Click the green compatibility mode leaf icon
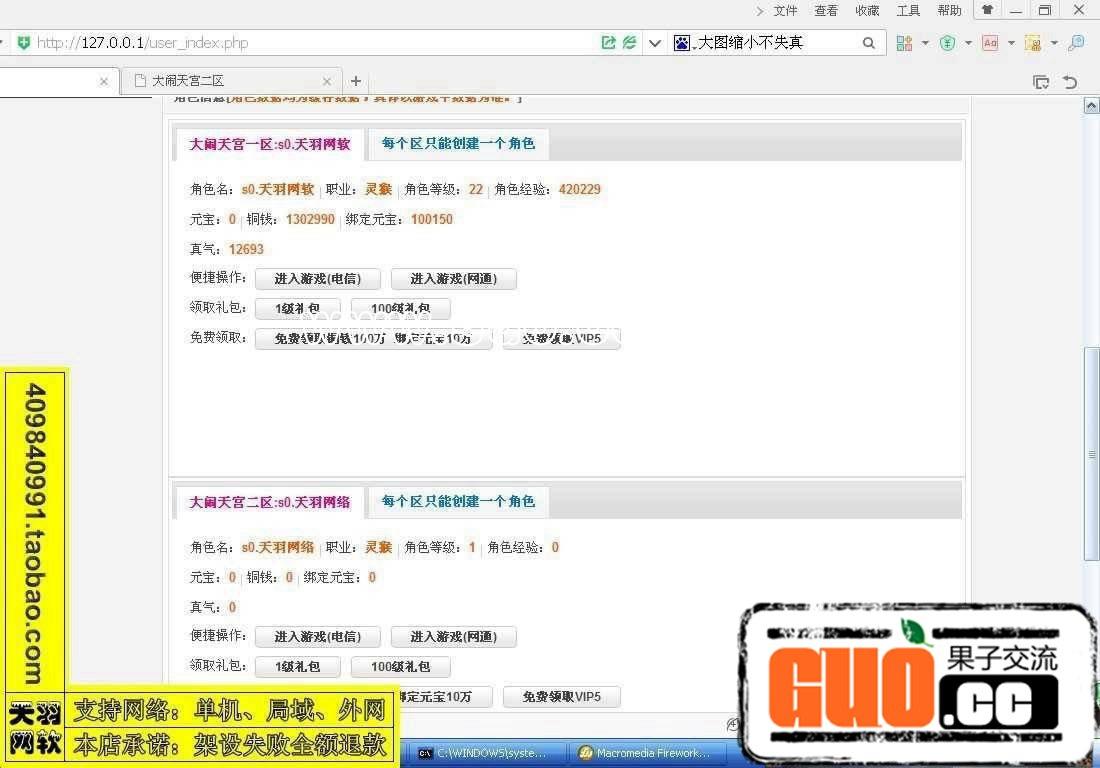The height and width of the screenshot is (768, 1100). pos(630,43)
